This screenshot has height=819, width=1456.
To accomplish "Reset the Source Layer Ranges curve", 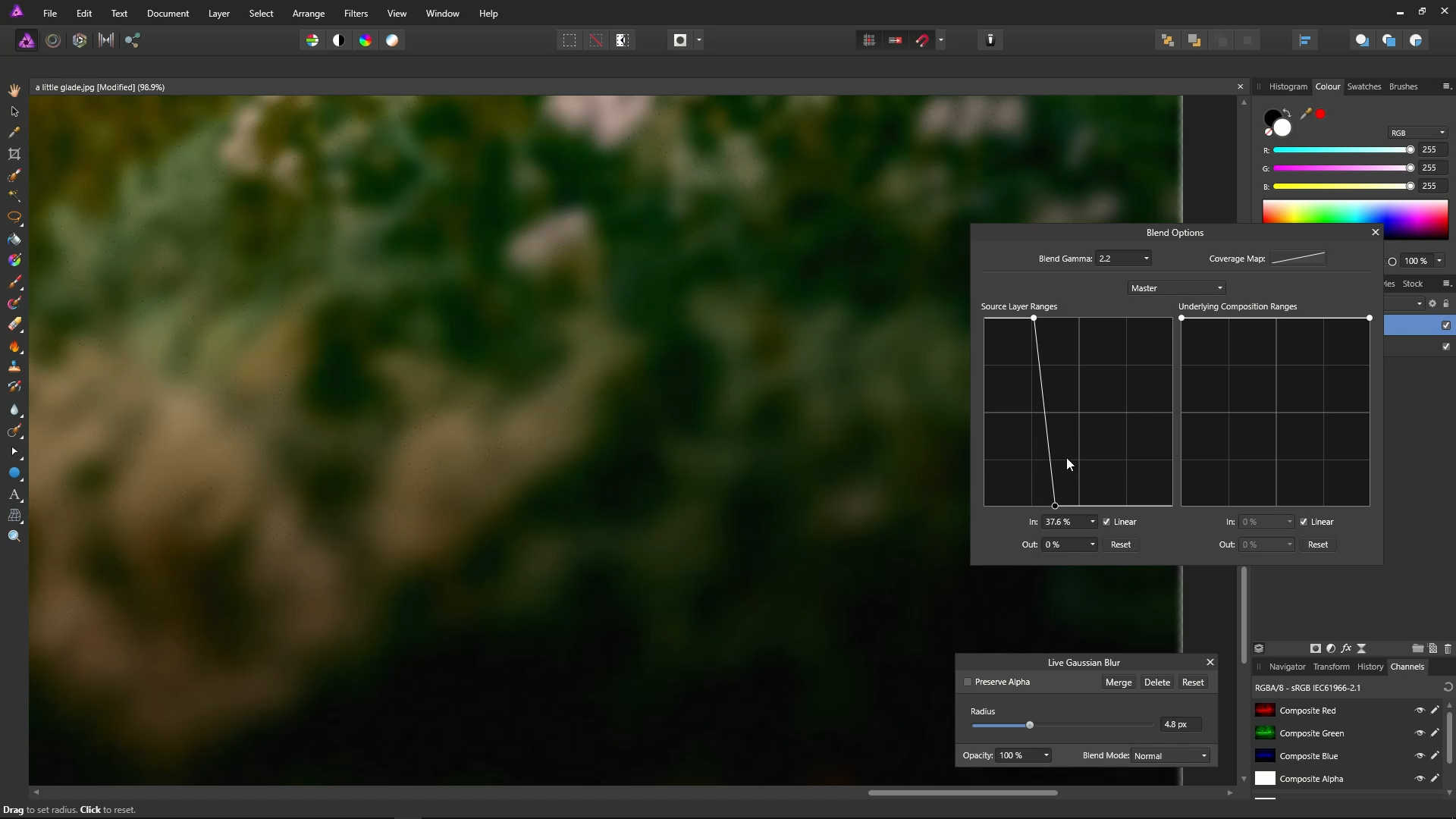I will click(x=1120, y=544).
